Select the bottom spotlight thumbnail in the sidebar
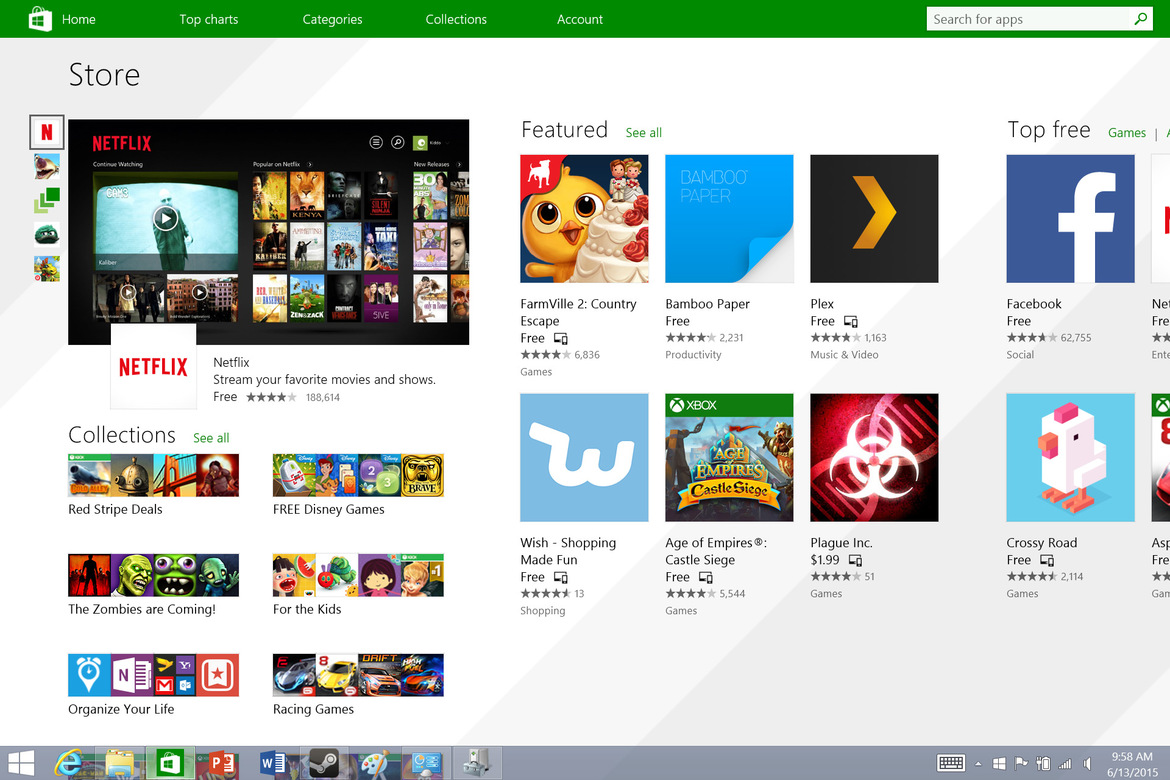The height and width of the screenshot is (780, 1170). 47,269
